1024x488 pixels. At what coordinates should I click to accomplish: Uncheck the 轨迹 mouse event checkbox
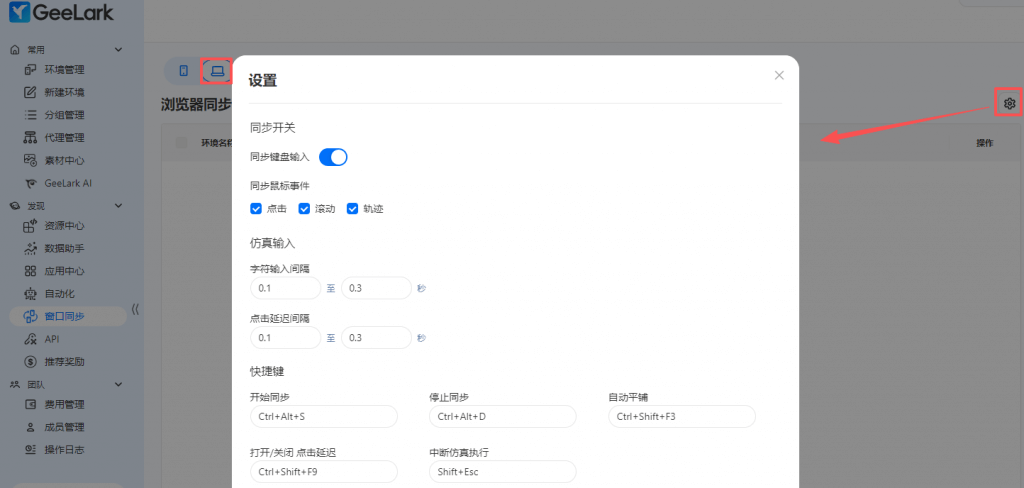click(x=353, y=209)
